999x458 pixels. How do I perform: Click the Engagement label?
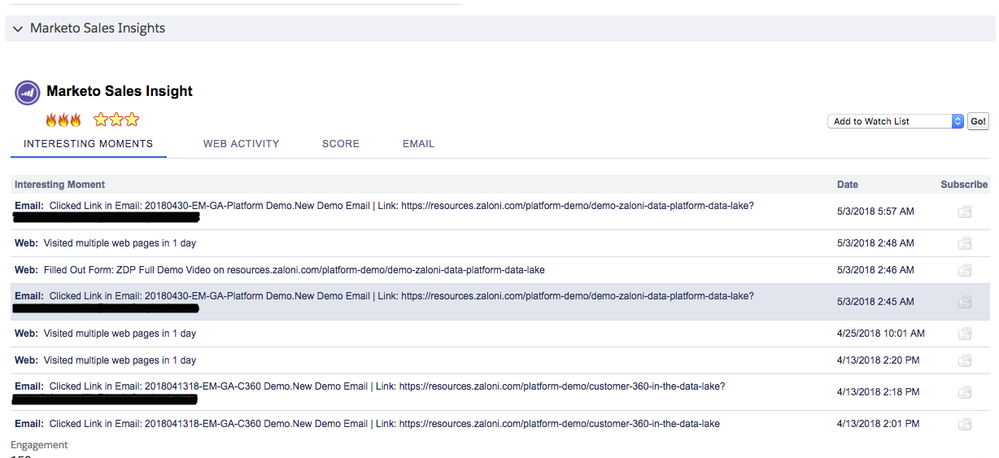click(39, 445)
